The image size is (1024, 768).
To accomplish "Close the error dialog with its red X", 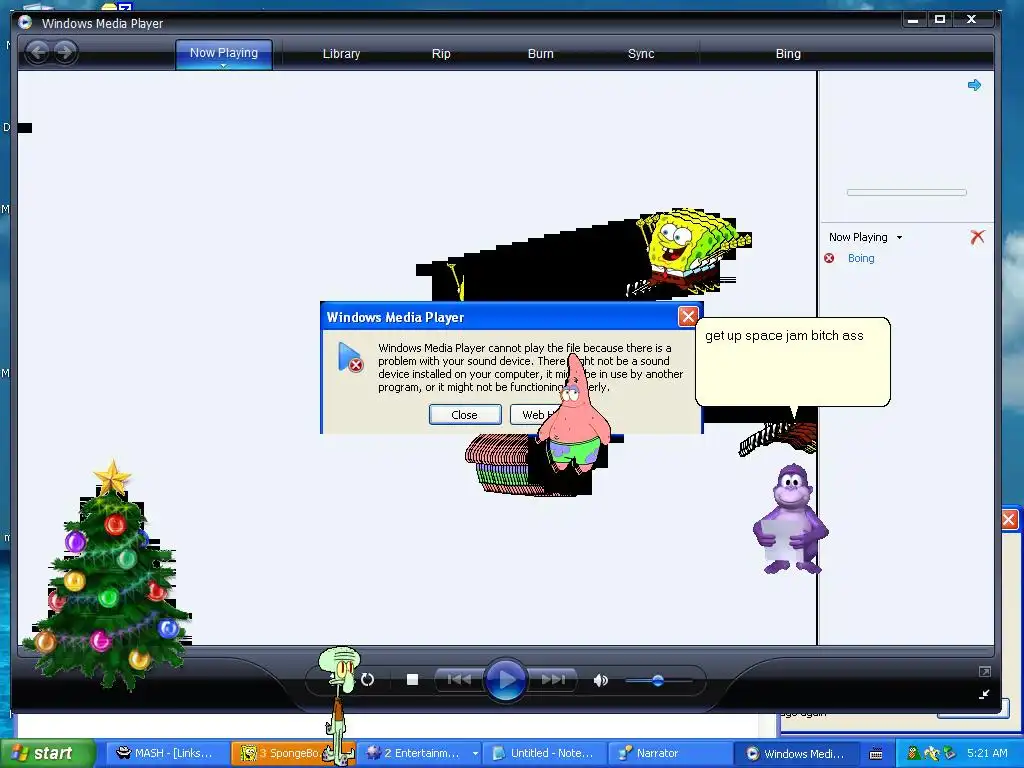I will click(688, 317).
